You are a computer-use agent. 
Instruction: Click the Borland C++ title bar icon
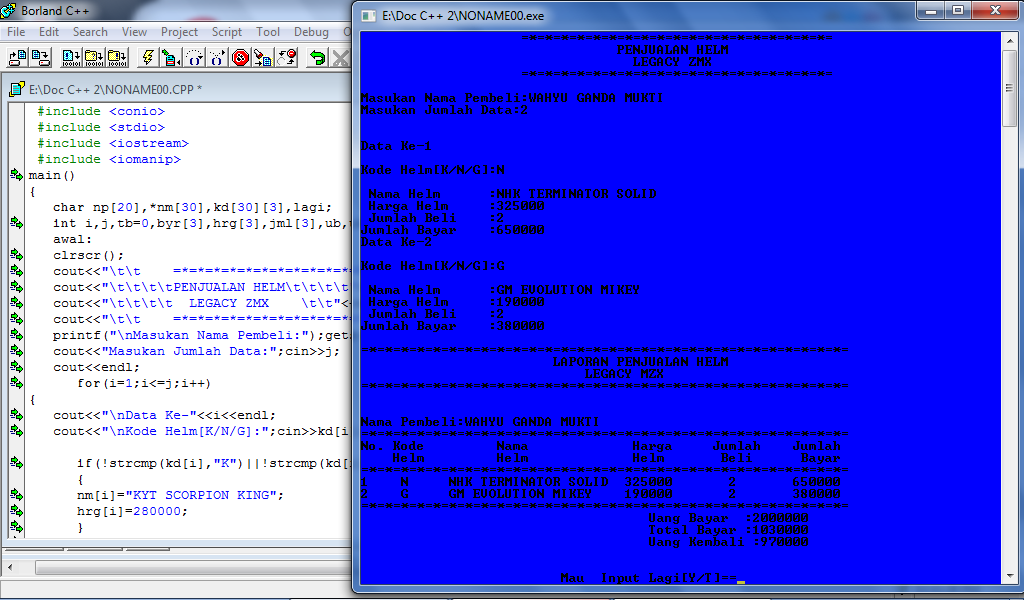pyautogui.click(x=8, y=10)
